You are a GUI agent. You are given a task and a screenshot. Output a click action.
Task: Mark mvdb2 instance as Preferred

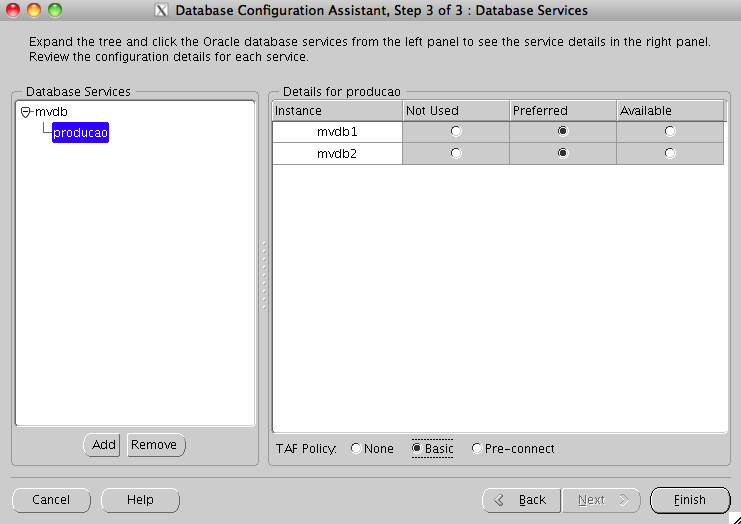[563, 154]
